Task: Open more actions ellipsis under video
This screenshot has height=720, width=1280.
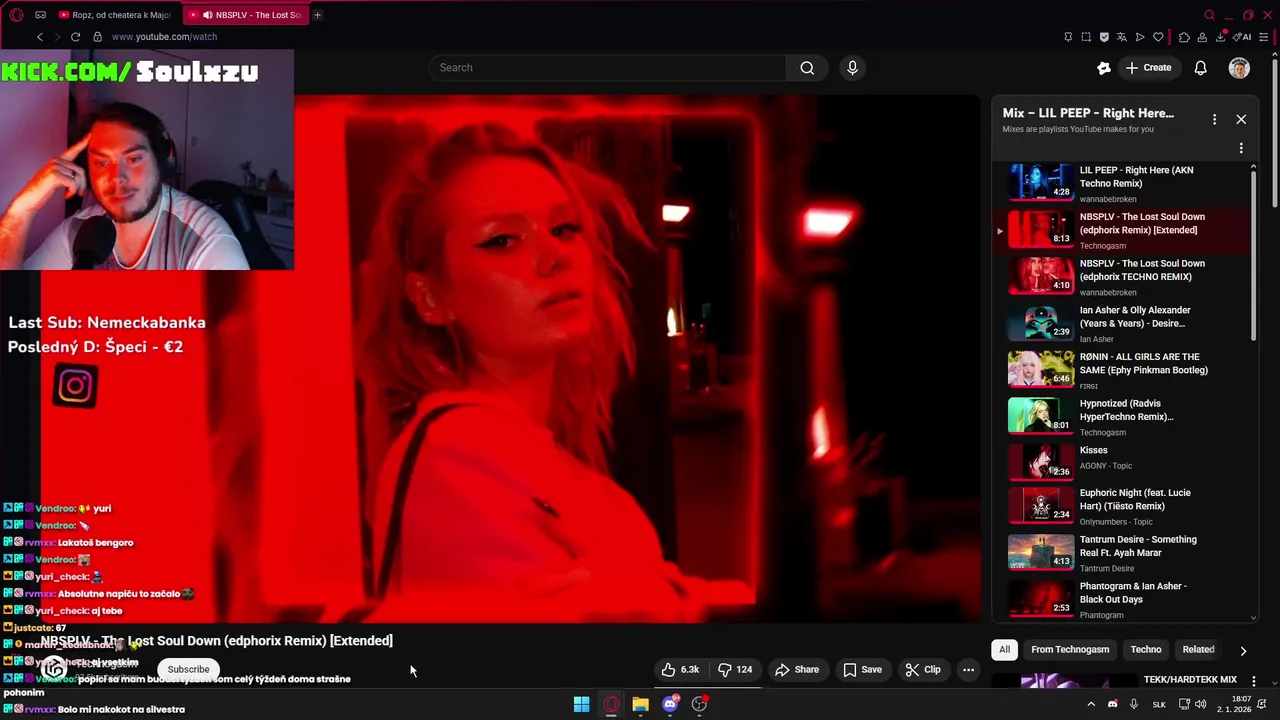Action: click(x=968, y=669)
